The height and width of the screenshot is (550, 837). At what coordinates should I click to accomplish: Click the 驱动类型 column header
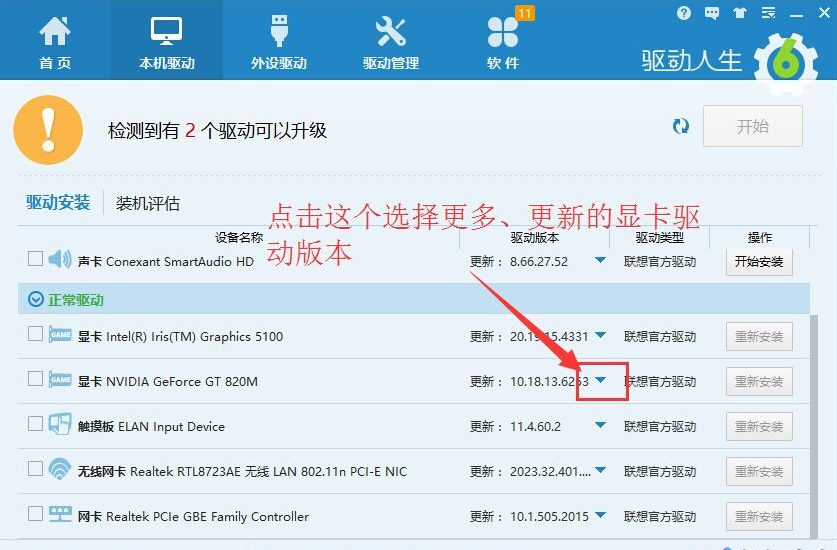click(x=660, y=238)
